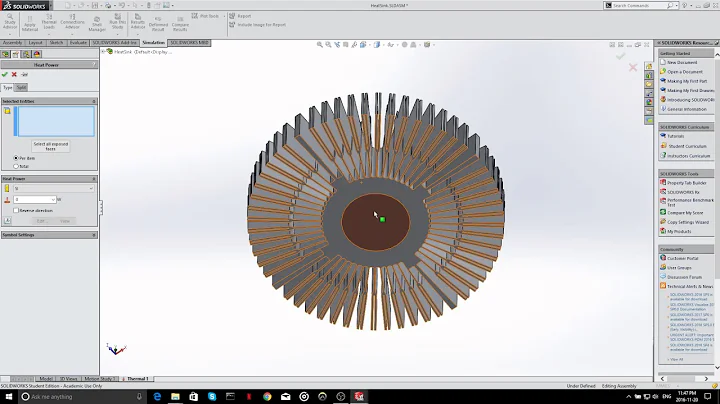The image size is (720, 404).
Task: Switch to the Sketch ribbon tab
Action: pos(56,43)
